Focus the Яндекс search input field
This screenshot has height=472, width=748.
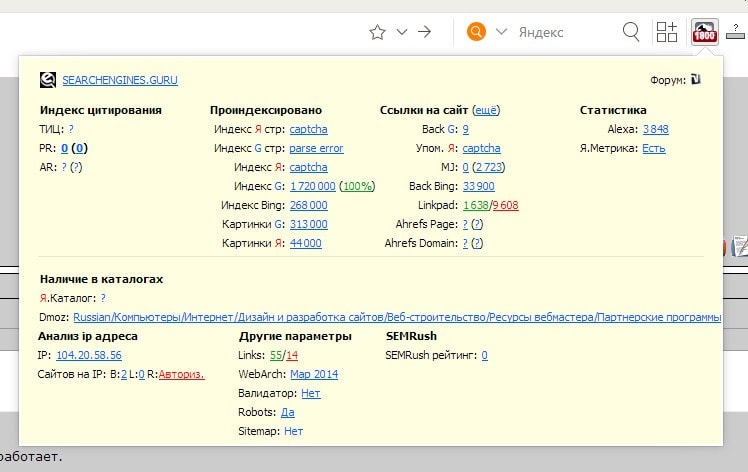565,32
